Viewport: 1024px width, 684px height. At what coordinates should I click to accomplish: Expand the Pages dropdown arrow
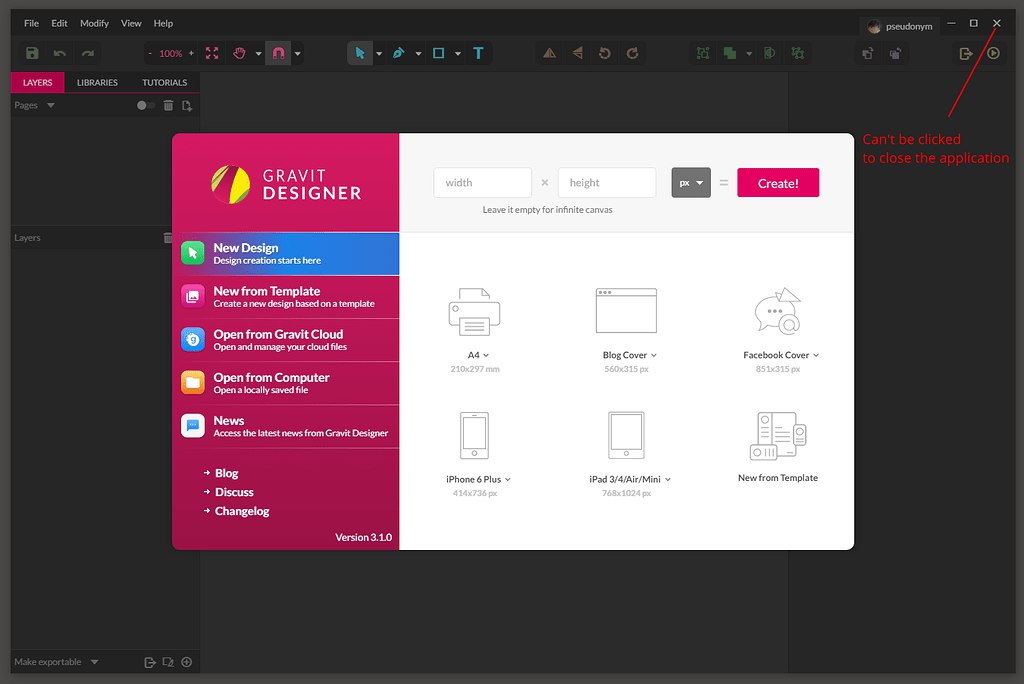pyautogui.click(x=50, y=105)
